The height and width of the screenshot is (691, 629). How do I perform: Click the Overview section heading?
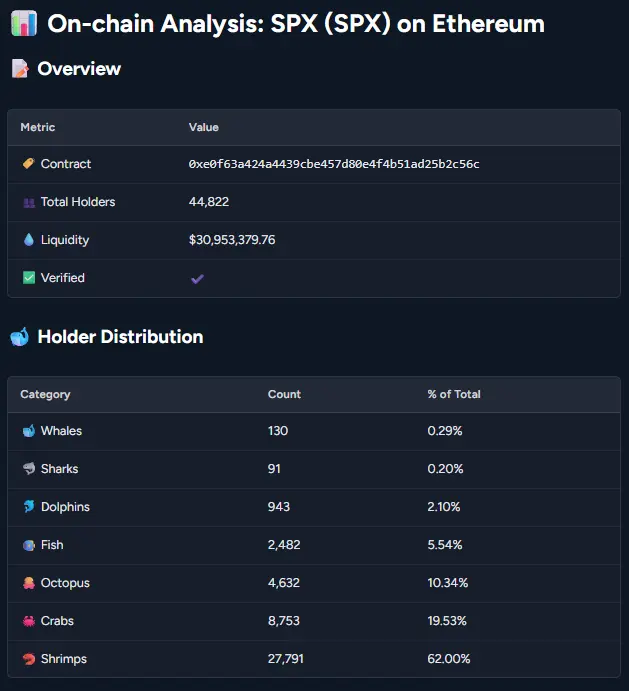point(79,69)
